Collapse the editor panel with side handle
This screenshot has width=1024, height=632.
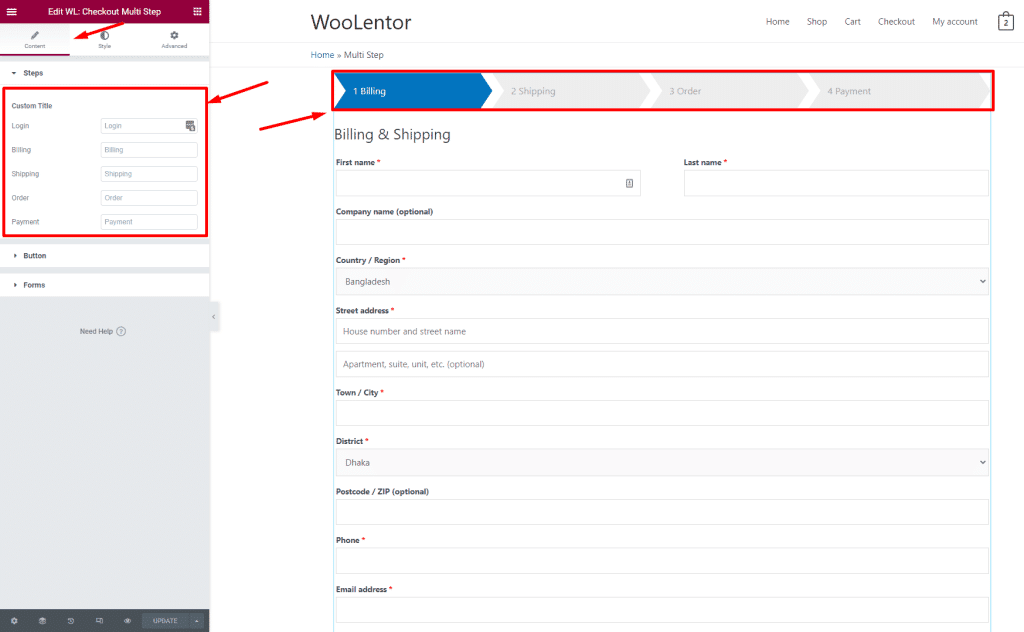214,317
